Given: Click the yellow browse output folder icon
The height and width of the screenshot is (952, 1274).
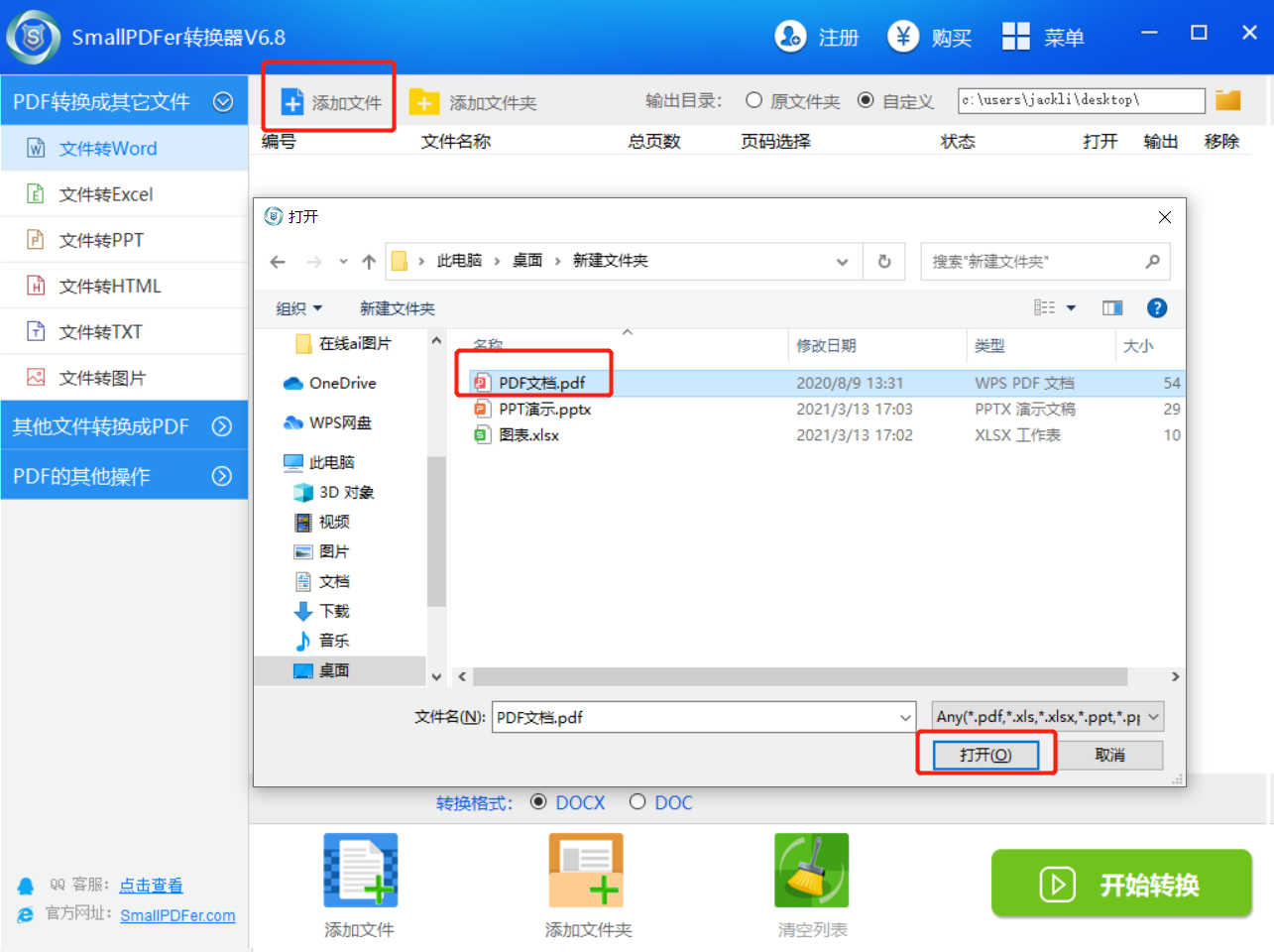Looking at the screenshot, I should click(1228, 100).
